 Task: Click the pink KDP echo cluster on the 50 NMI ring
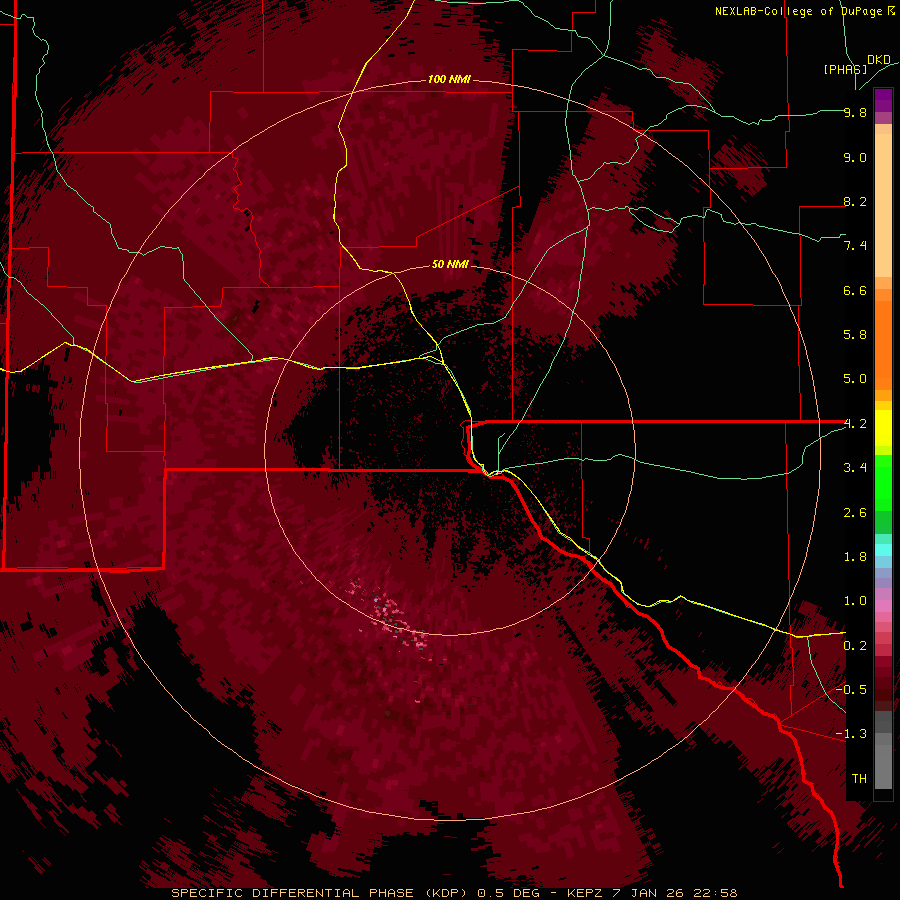pos(390,617)
